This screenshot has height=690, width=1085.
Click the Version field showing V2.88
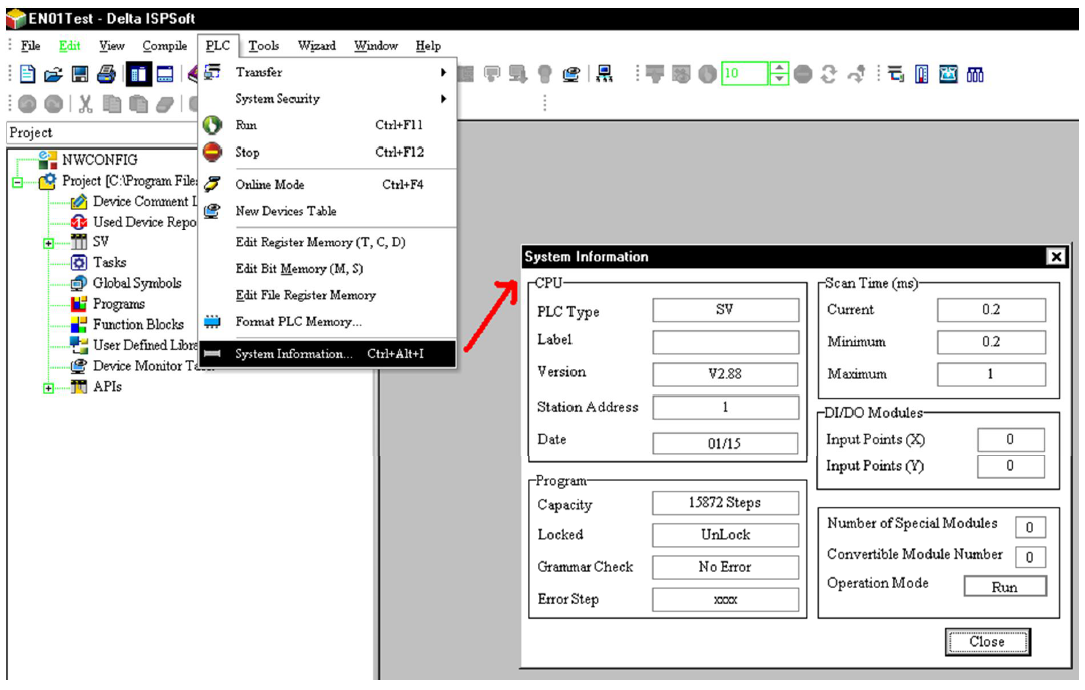point(725,374)
